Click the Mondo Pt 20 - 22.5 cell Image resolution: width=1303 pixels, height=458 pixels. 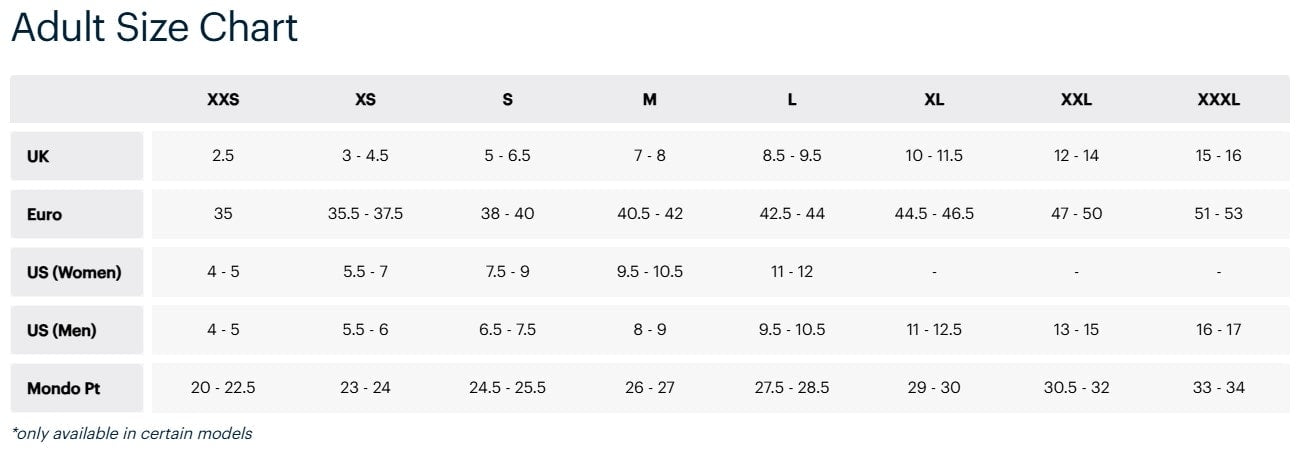(223, 388)
